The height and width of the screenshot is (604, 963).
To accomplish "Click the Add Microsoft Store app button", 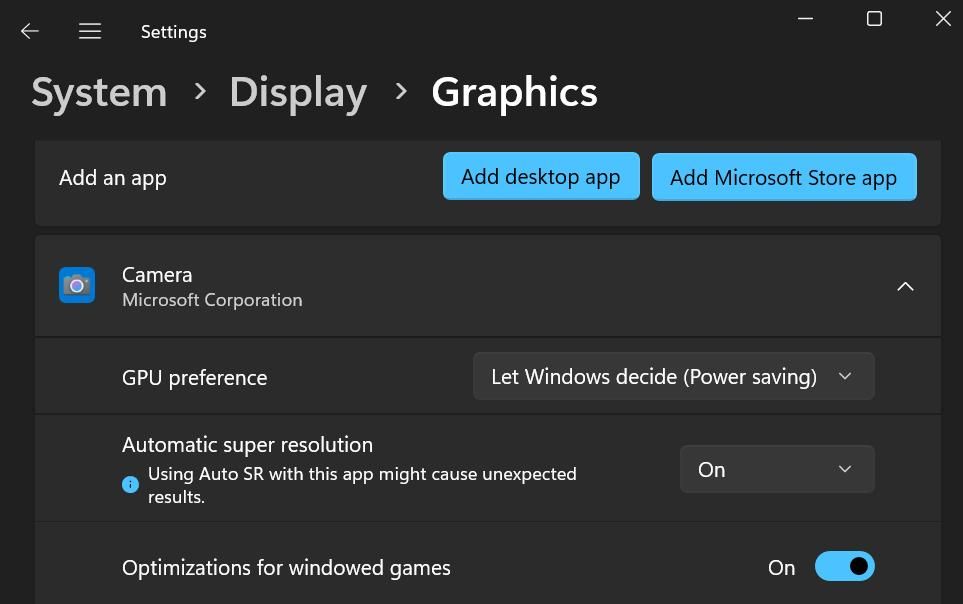I will coord(784,178).
